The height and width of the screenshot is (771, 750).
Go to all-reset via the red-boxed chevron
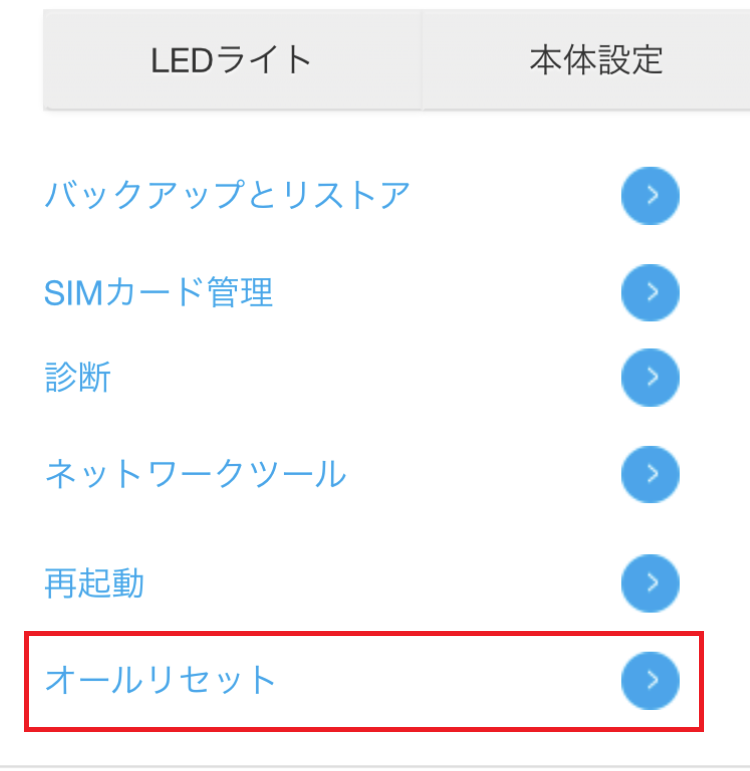click(650, 681)
